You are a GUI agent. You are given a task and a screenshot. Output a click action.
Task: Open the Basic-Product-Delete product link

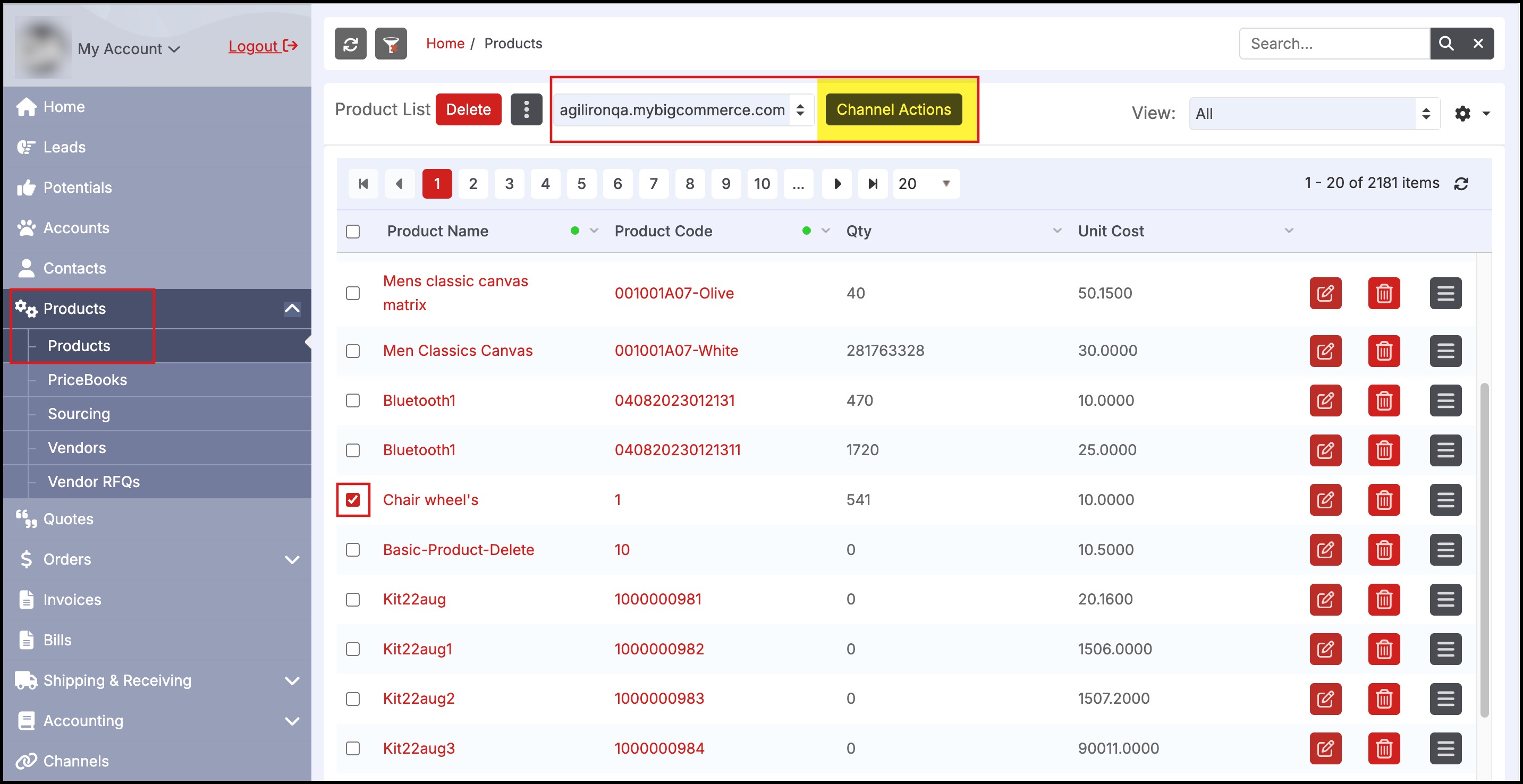[458, 550]
